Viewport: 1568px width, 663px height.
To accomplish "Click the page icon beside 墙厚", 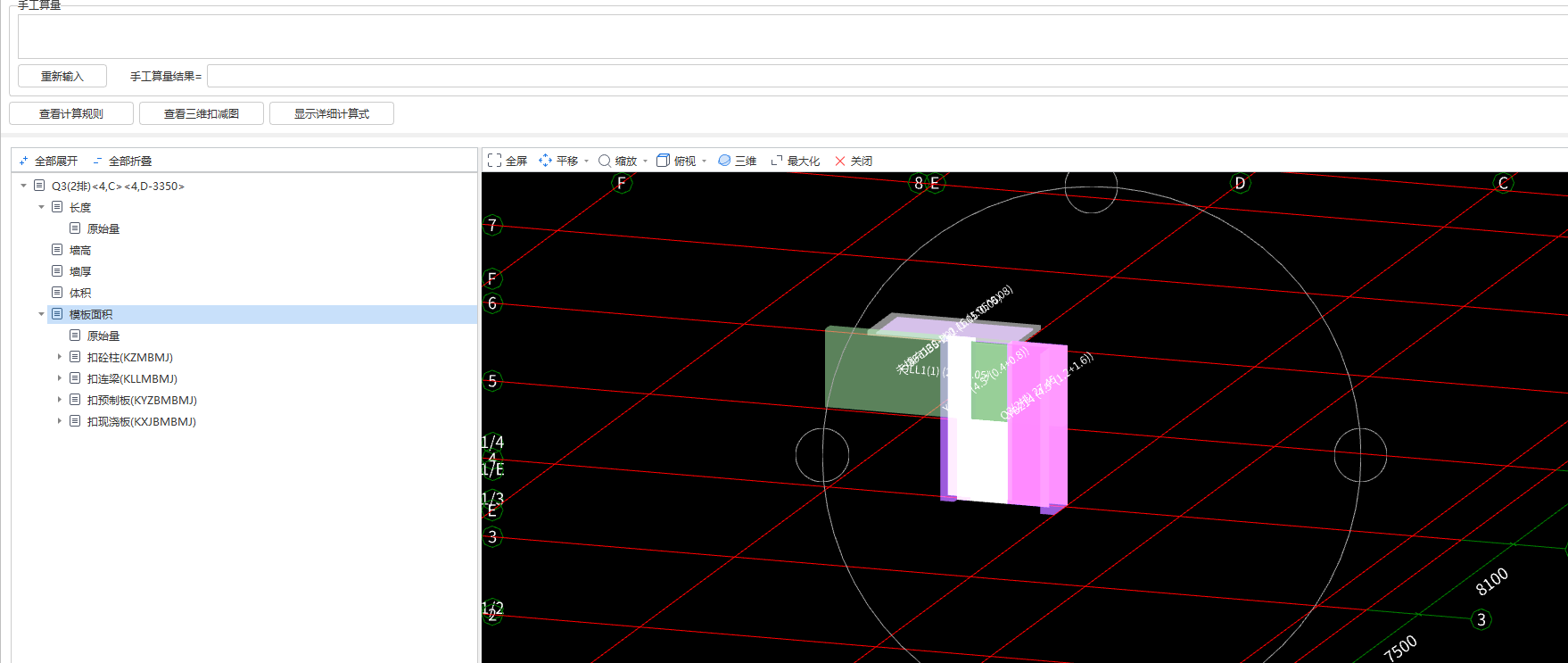I will pyautogui.click(x=57, y=271).
